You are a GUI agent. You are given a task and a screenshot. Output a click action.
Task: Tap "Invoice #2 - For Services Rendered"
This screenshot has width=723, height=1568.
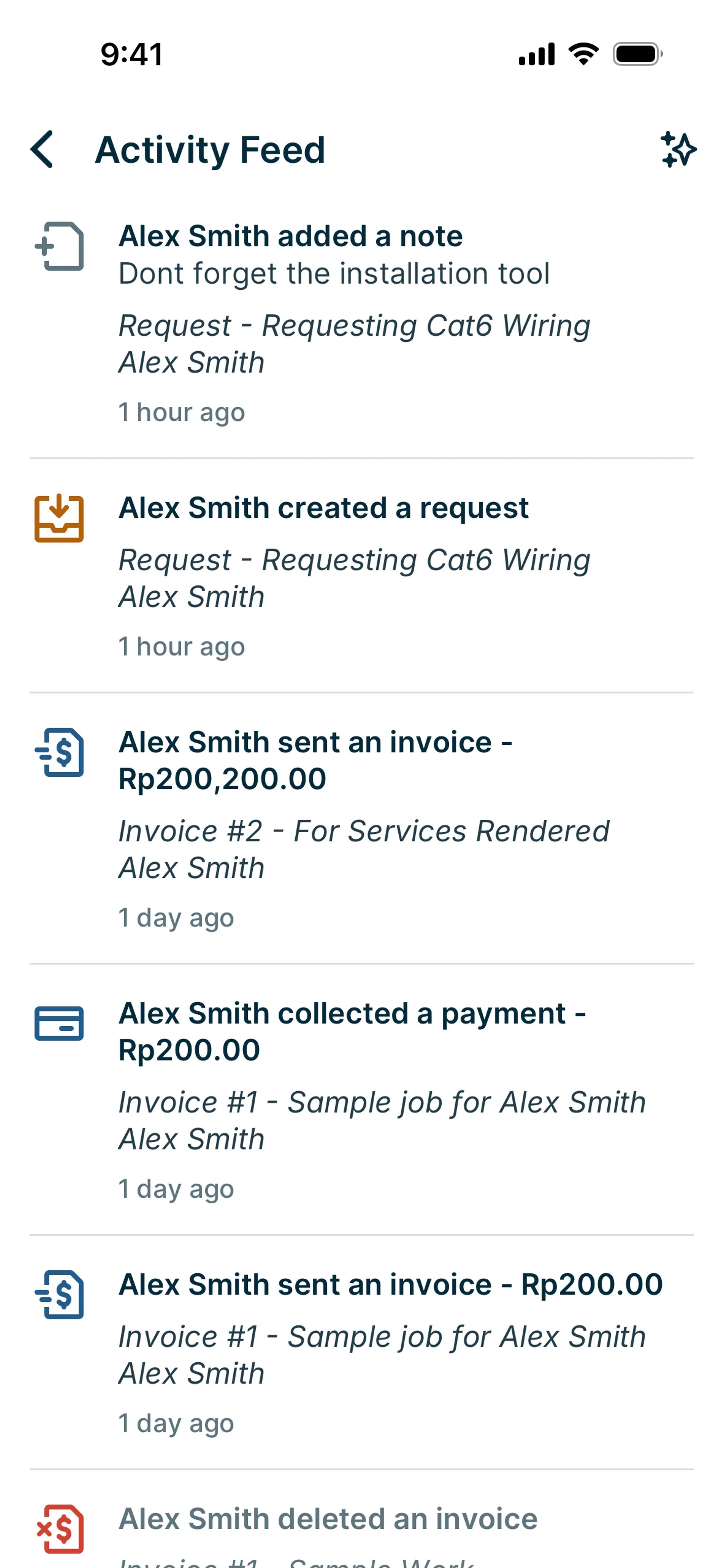pyautogui.click(x=363, y=831)
